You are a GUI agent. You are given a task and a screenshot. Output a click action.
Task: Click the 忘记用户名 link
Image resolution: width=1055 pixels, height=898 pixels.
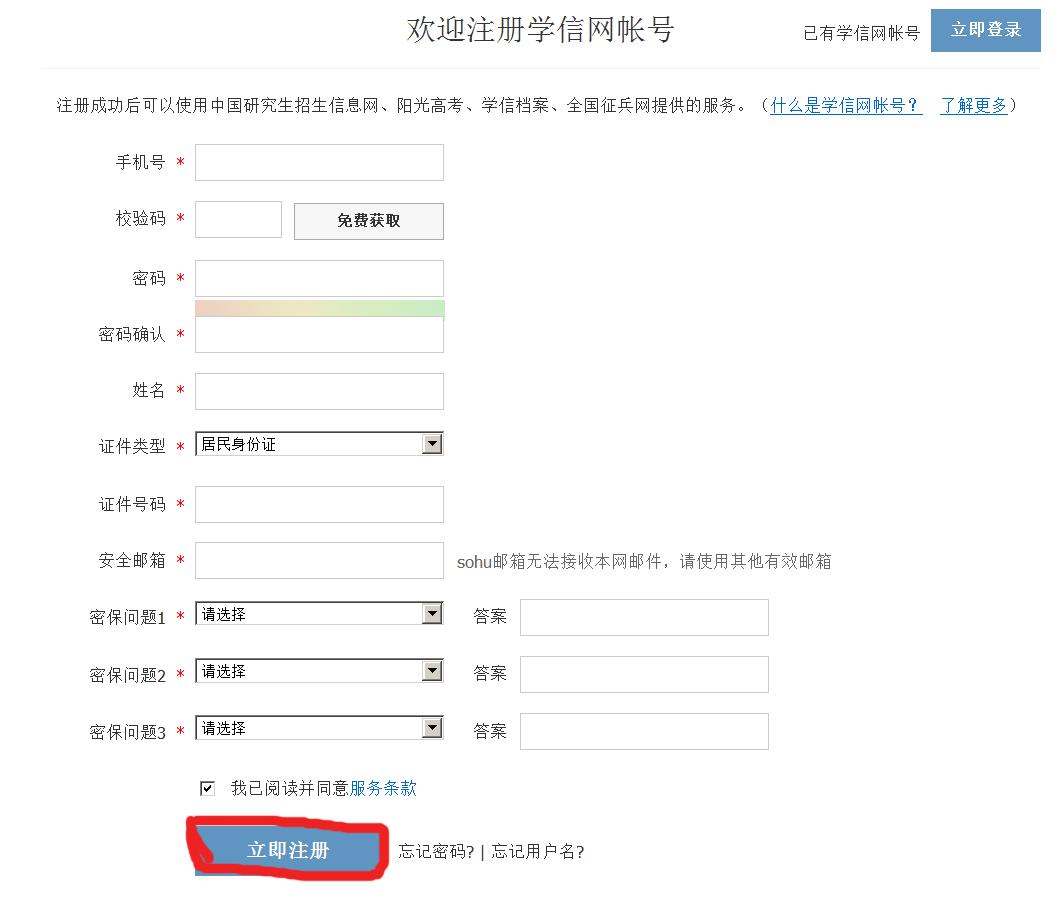(x=538, y=852)
